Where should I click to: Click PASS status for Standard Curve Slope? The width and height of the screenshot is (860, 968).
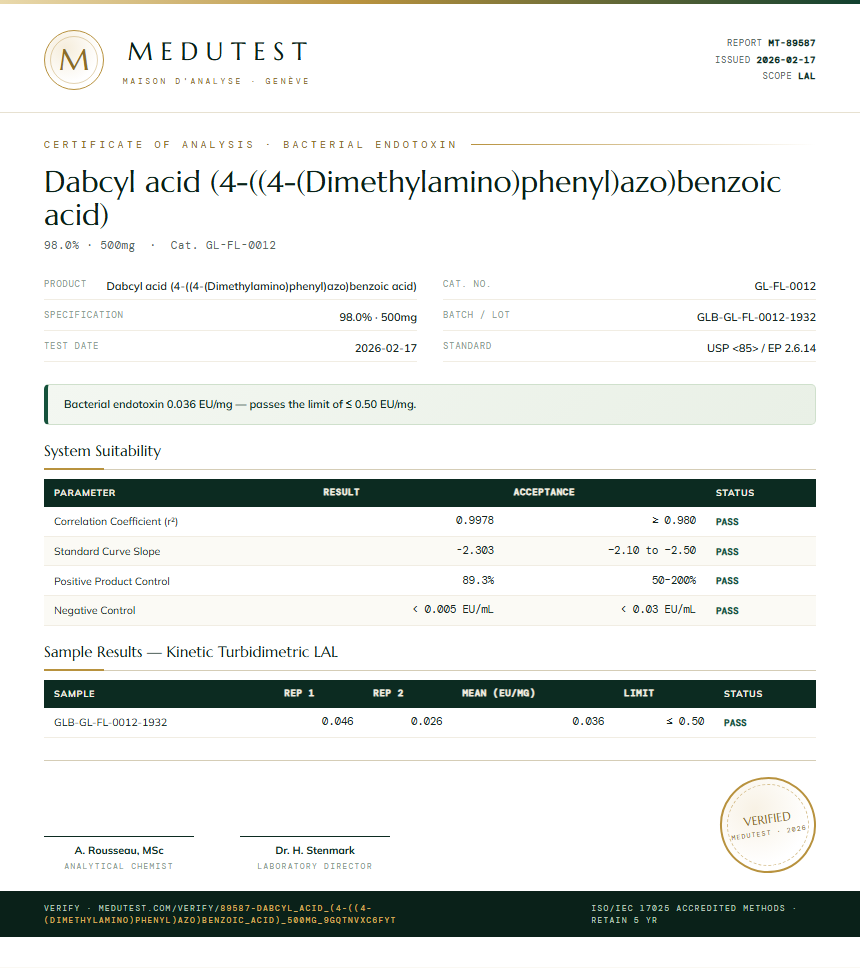click(727, 551)
